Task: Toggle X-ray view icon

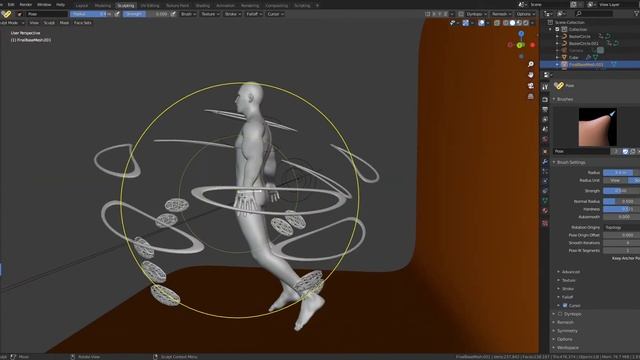Action: click(497, 23)
